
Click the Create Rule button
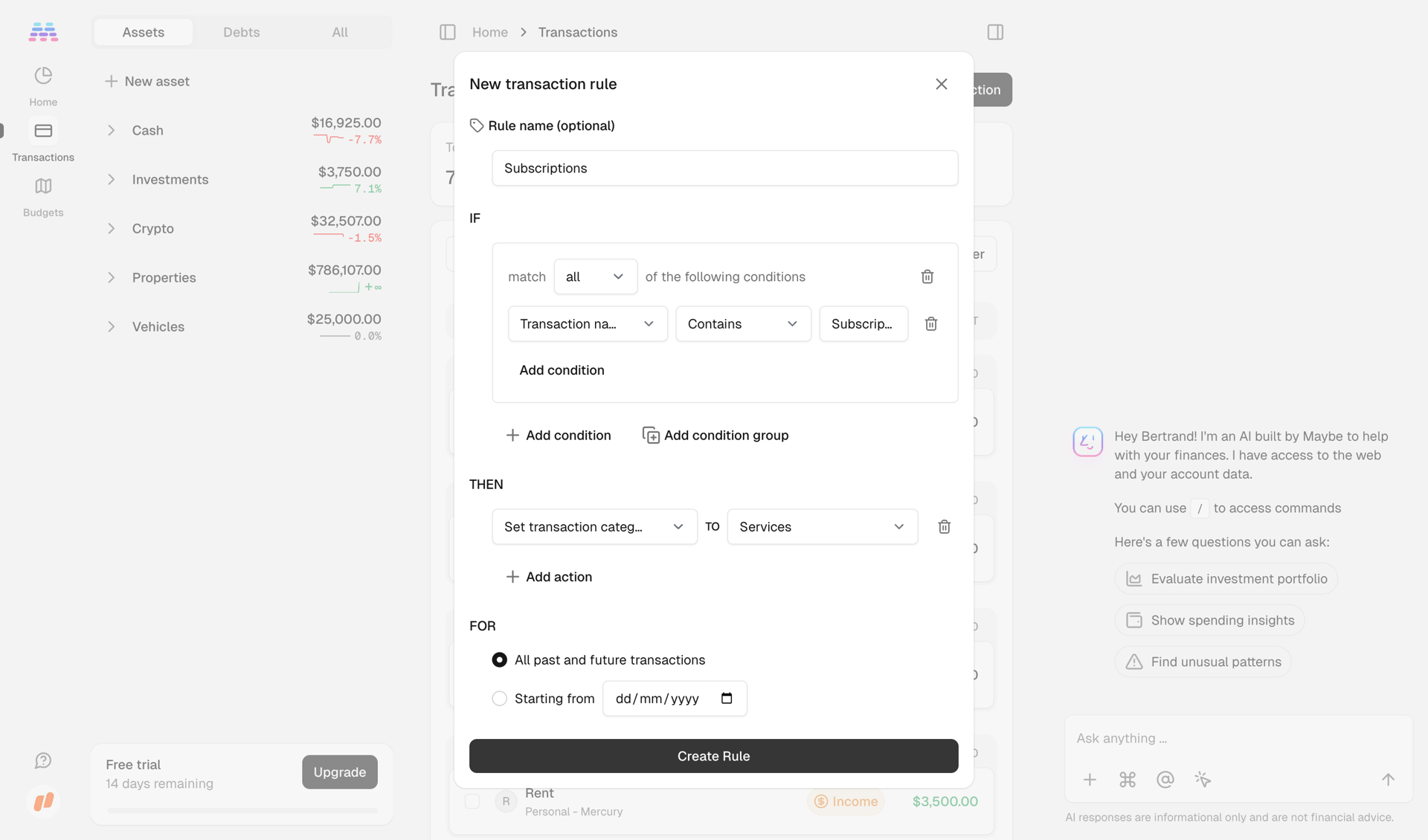click(x=713, y=756)
